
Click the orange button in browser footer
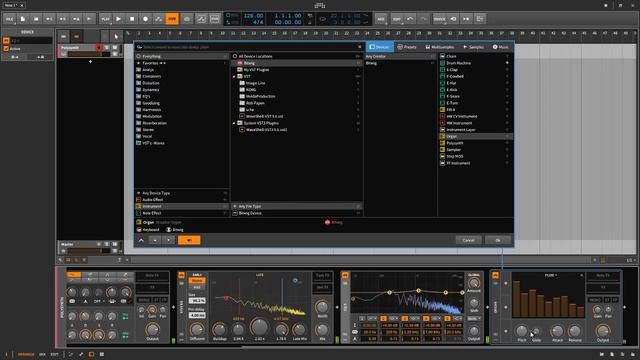[x=189, y=240]
